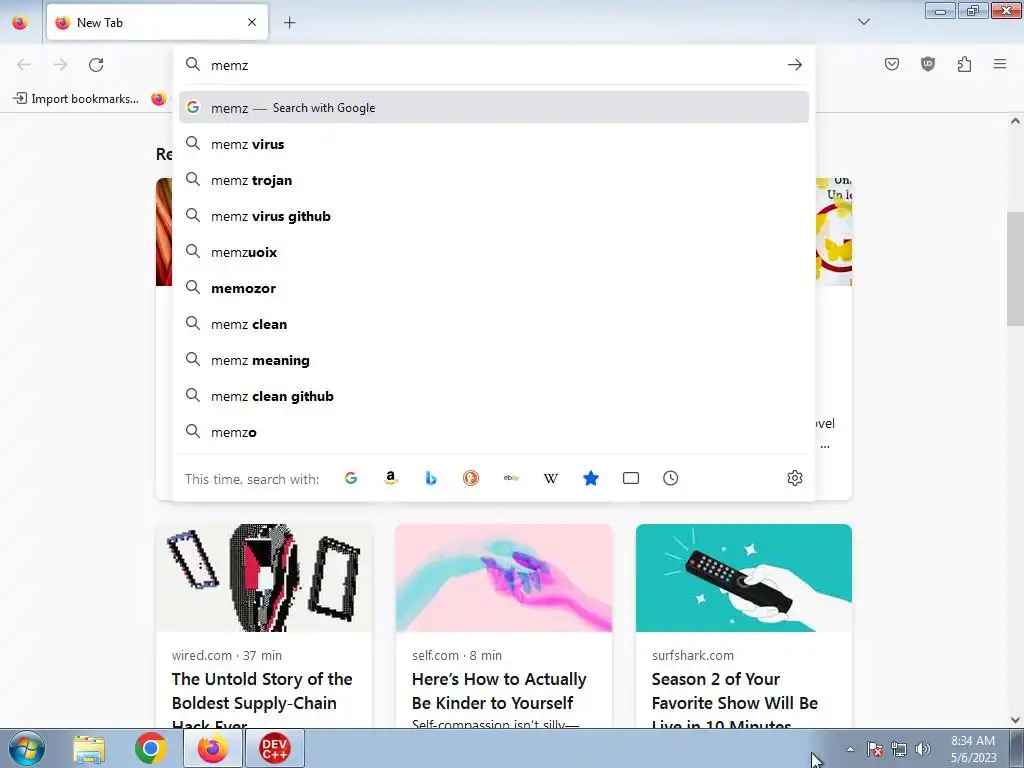
Task: Pick the memzo suggestion
Action: [494, 432]
